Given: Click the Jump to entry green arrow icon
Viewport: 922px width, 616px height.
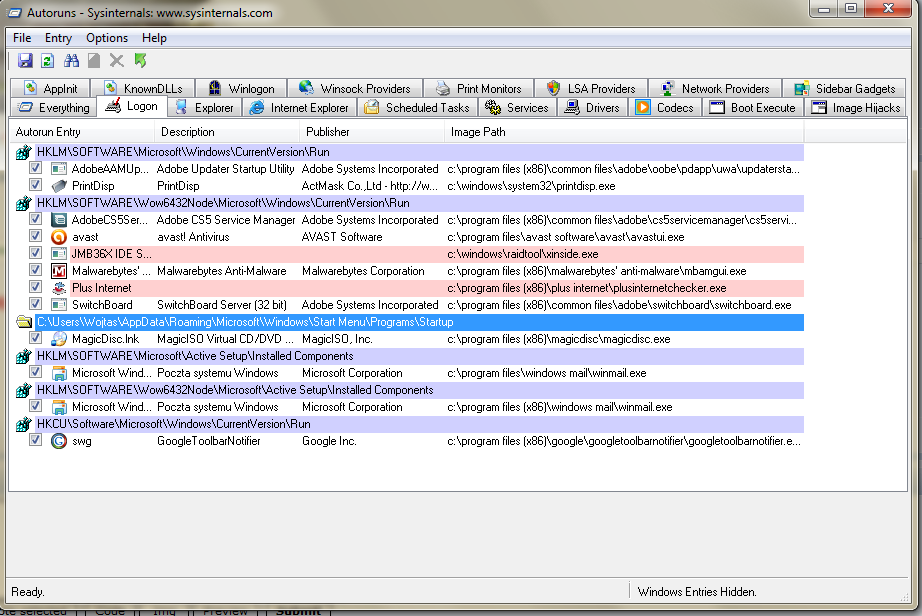Looking at the screenshot, I should pos(140,61).
